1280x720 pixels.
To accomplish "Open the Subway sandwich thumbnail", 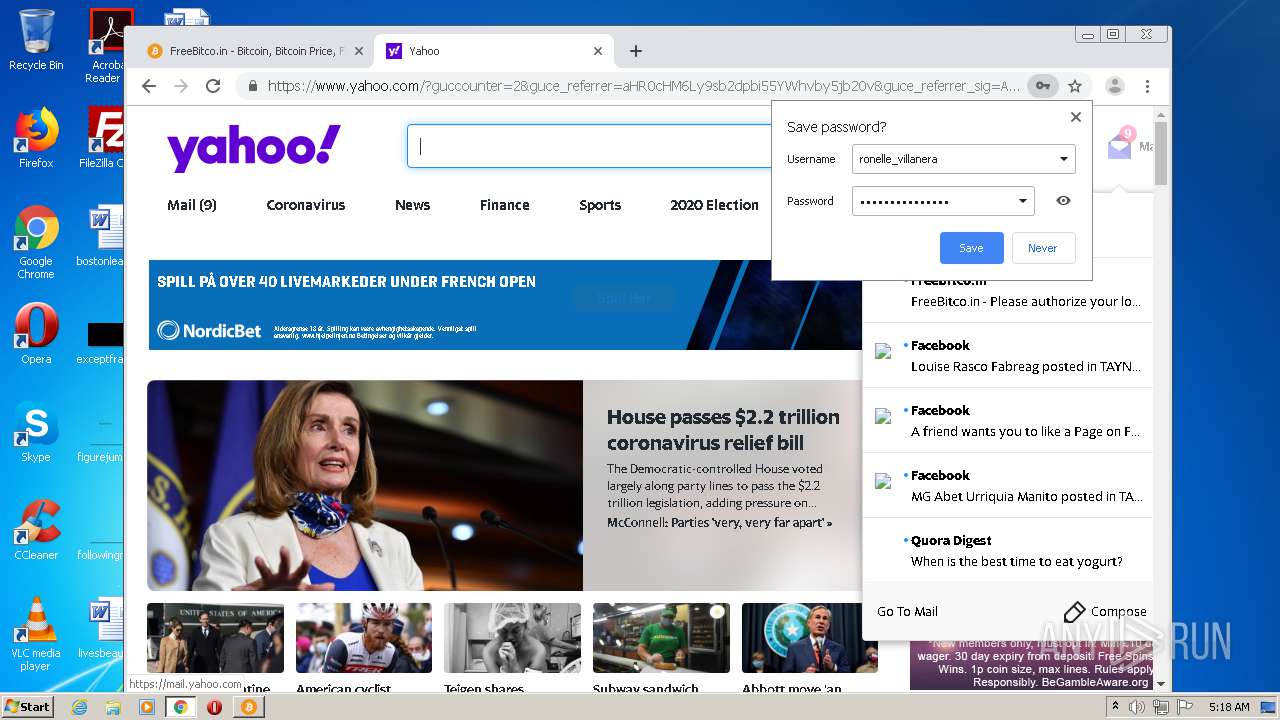I will point(661,638).
